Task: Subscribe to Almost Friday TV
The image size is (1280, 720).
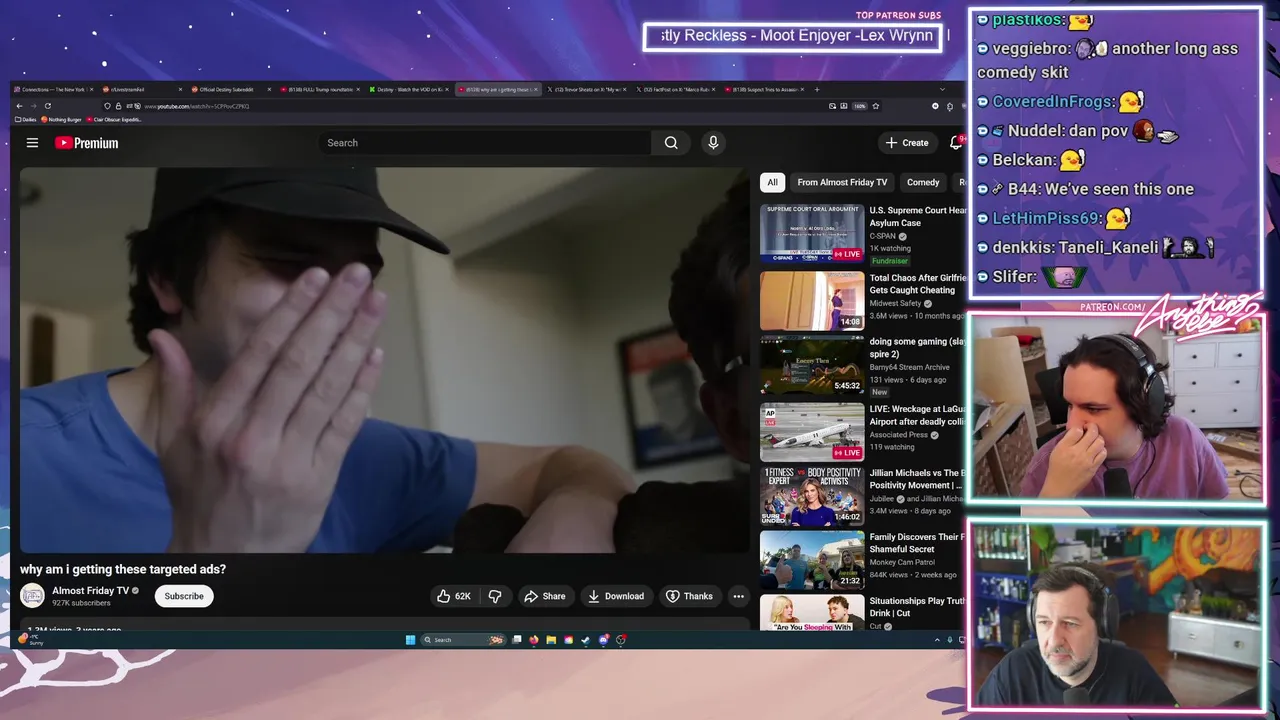Action: point(184,596)
